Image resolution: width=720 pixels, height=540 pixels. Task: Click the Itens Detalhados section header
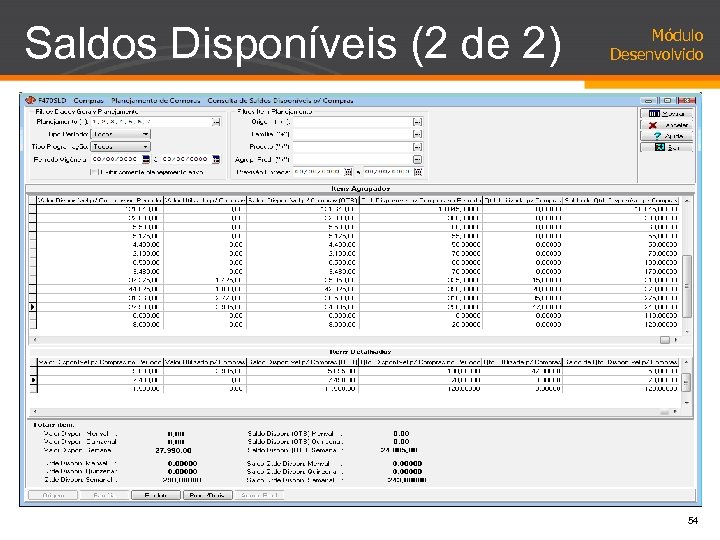pos(360,352)
